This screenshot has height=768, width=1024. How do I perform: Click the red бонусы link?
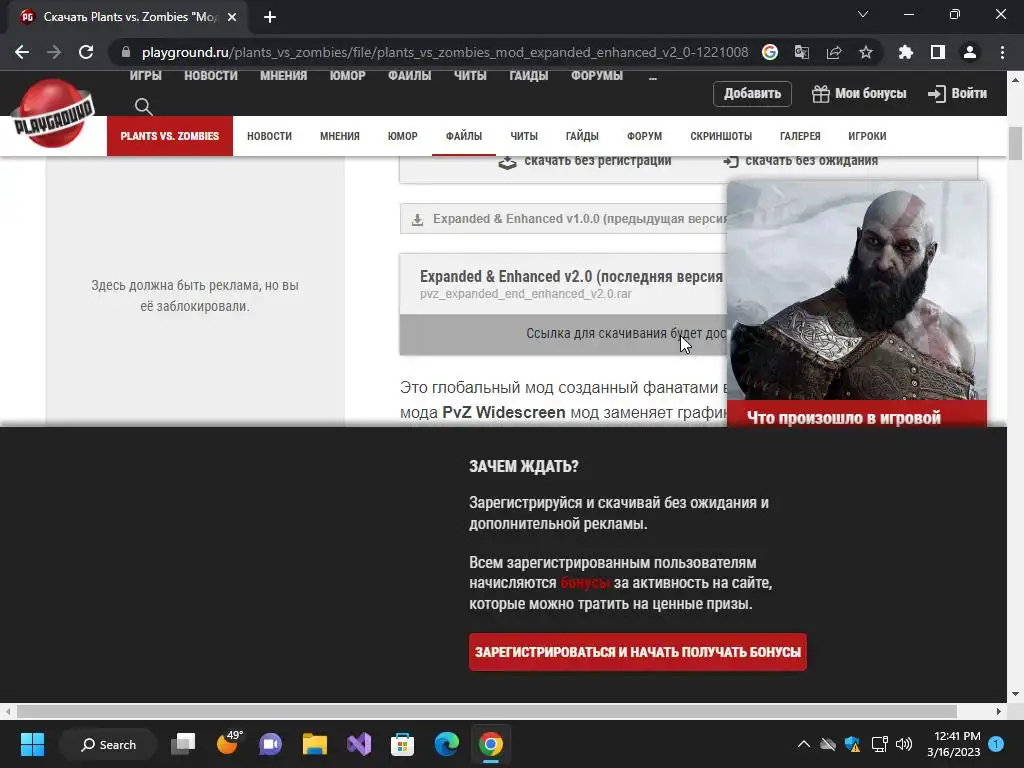pyautogui.click(x=584, y=583)
